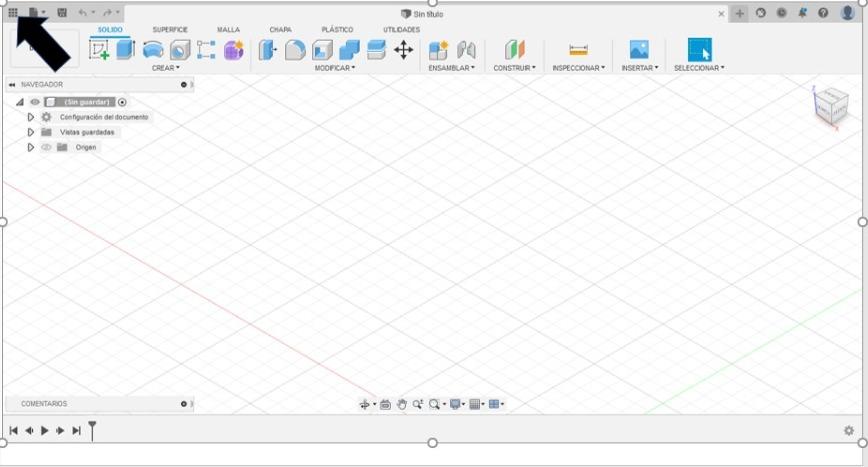Select the Extrude tool
This screenshot has width=868, height=467.
pyautogui.click(x=126, y=50)
